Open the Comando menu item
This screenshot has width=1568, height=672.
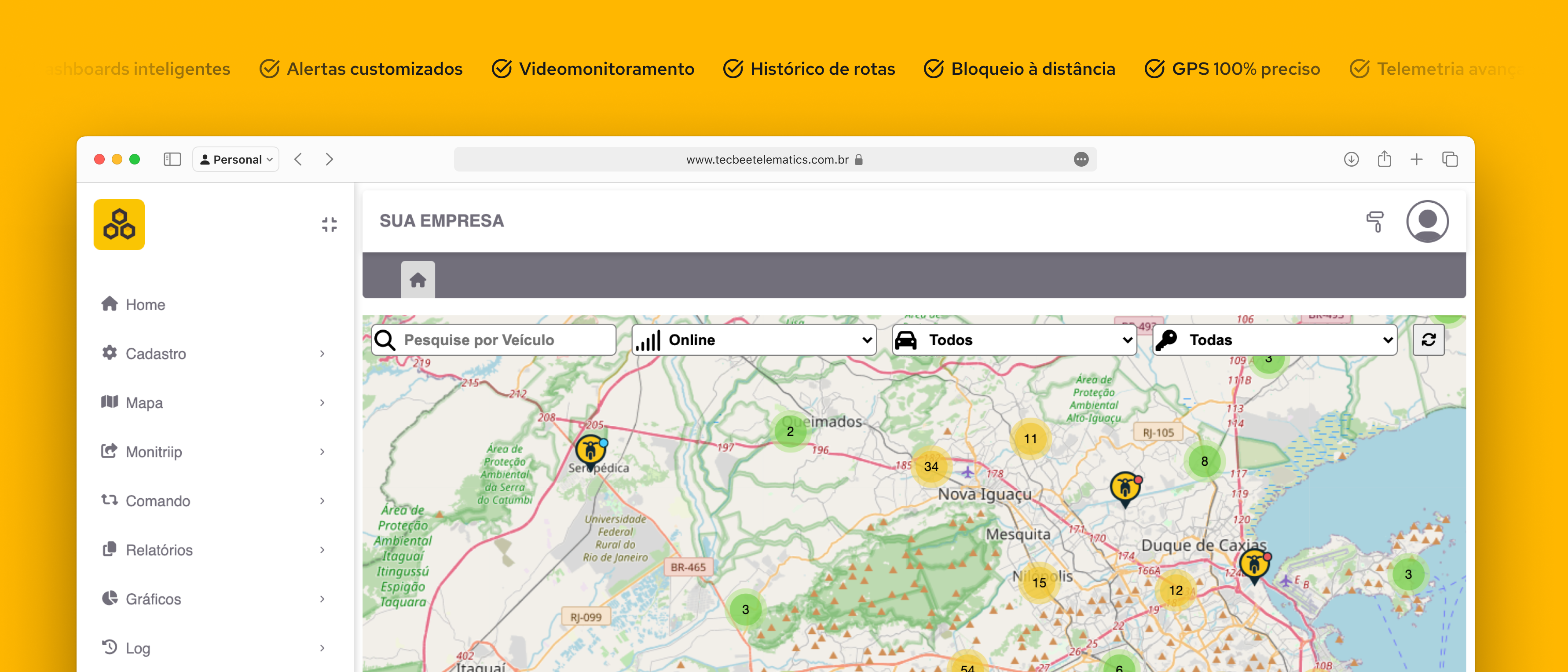[213, 501]
